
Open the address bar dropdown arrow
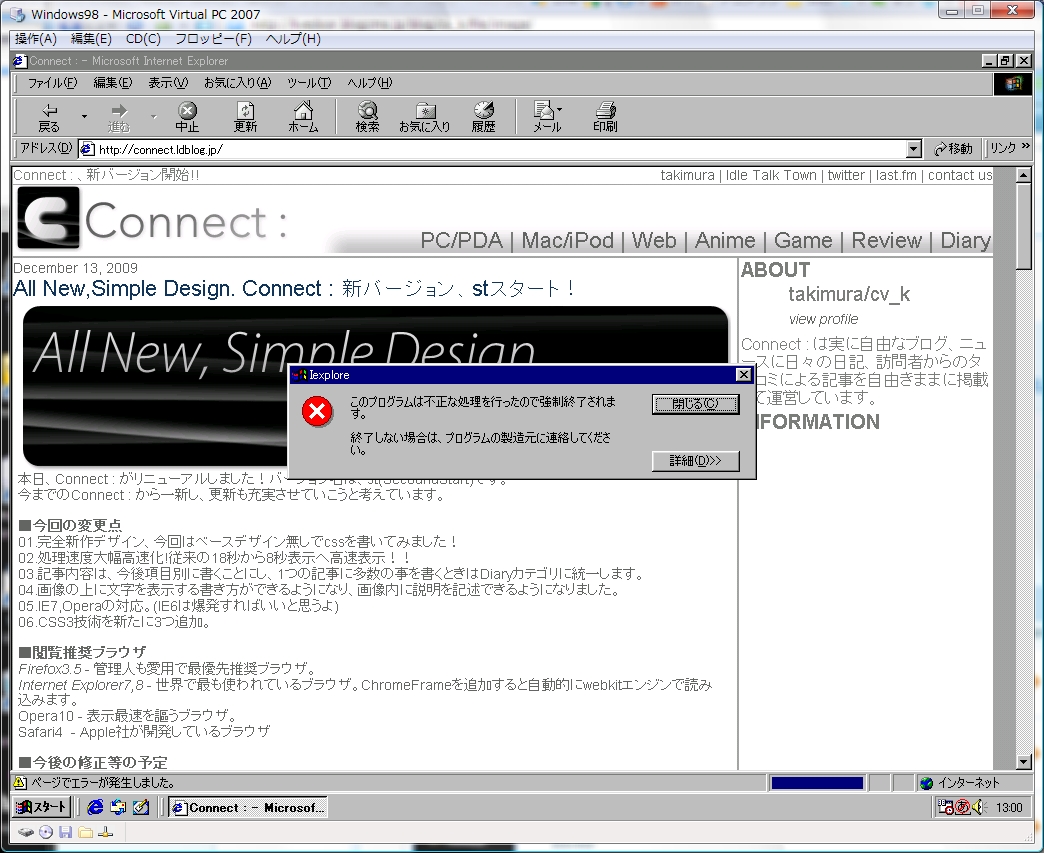click(x=914, y=149)
